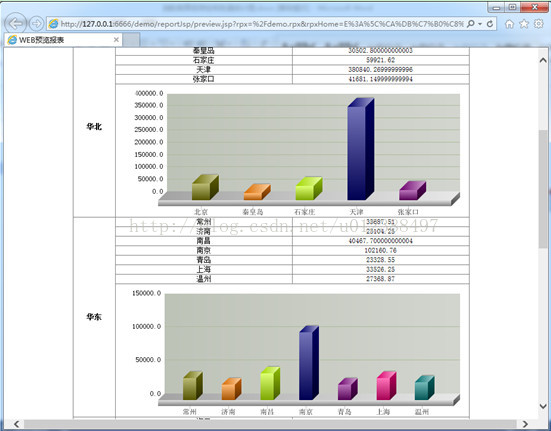Click the 59921.62 value cell
Viewport: 551px width, 431px height.
(x=381, y=60)
